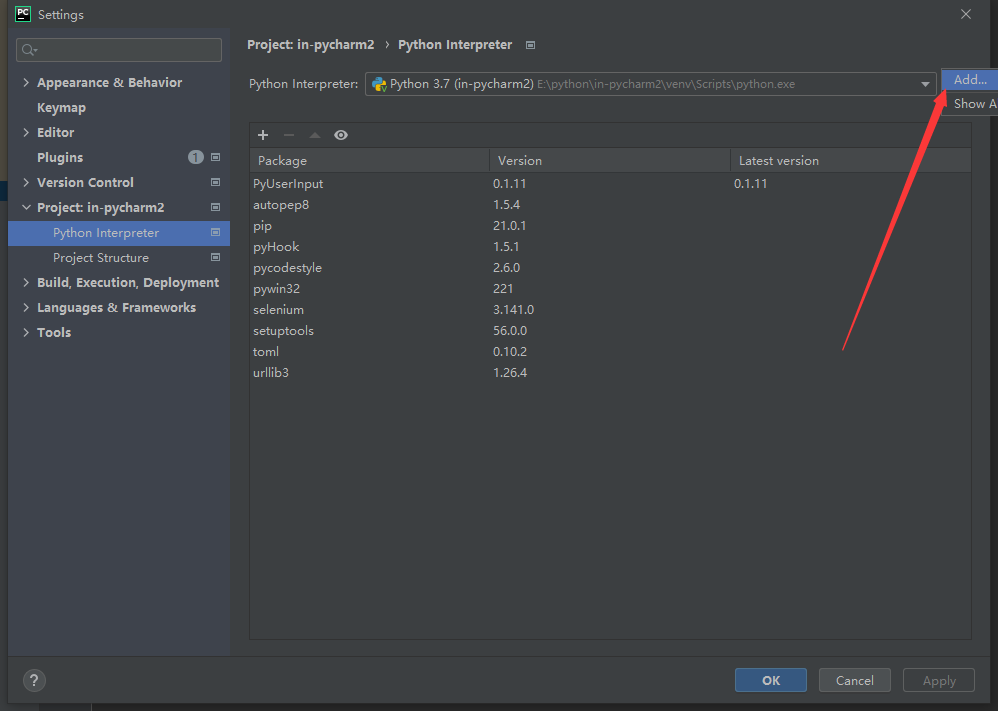Select the setuptools package row
The width and height of the screenshot is (998, 711).
tap(610, 330)
